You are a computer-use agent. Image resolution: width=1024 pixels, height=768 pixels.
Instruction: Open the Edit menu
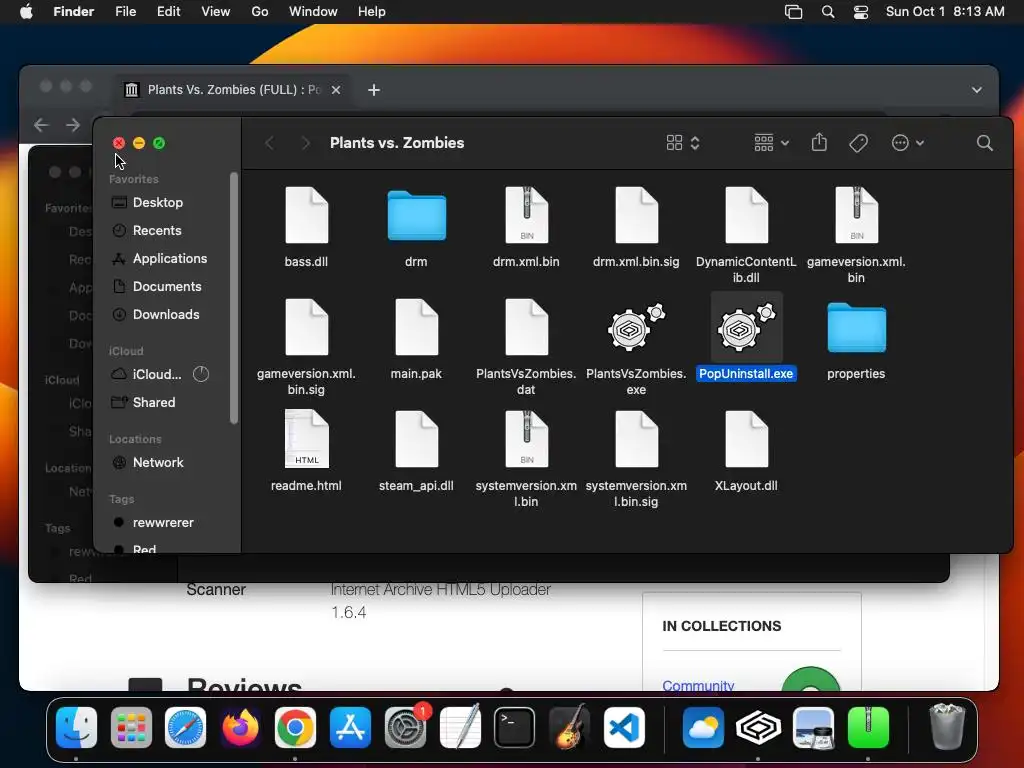pyautogui.click(x=168, y=12)
